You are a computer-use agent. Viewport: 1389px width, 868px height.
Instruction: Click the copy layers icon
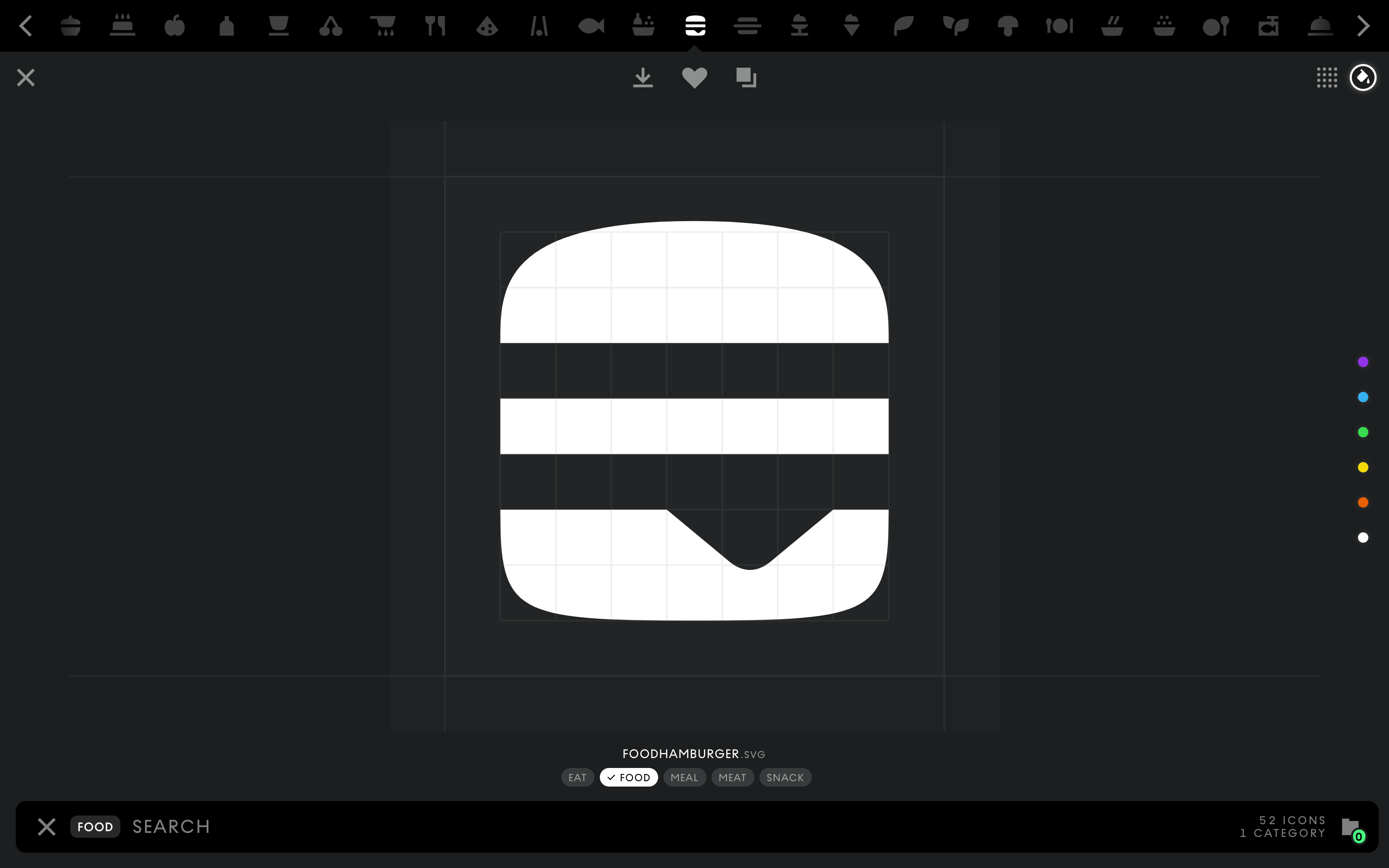pos(746,78)
